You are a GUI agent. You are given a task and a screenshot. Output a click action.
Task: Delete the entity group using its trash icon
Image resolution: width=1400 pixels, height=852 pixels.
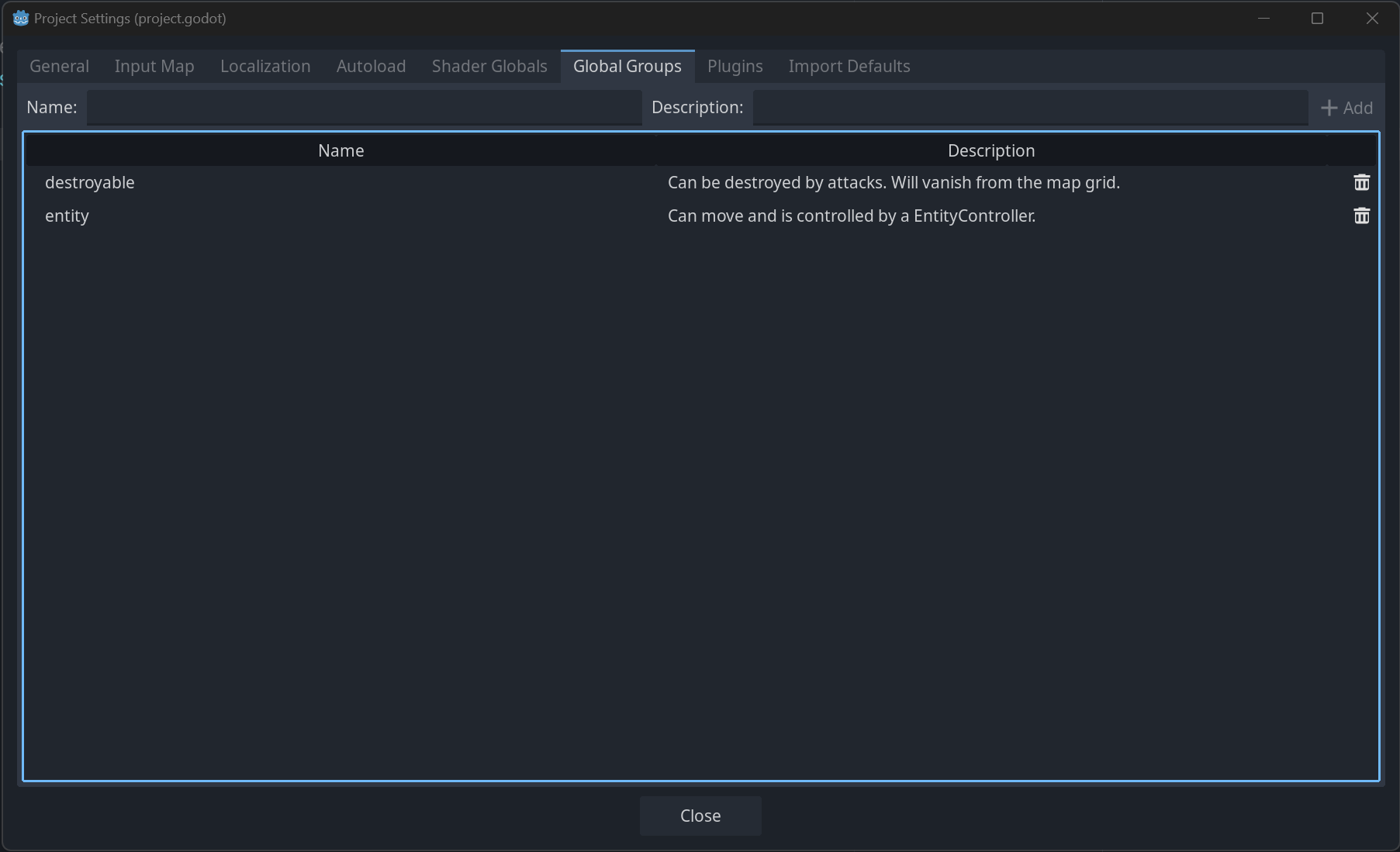tap(1362, 216)
